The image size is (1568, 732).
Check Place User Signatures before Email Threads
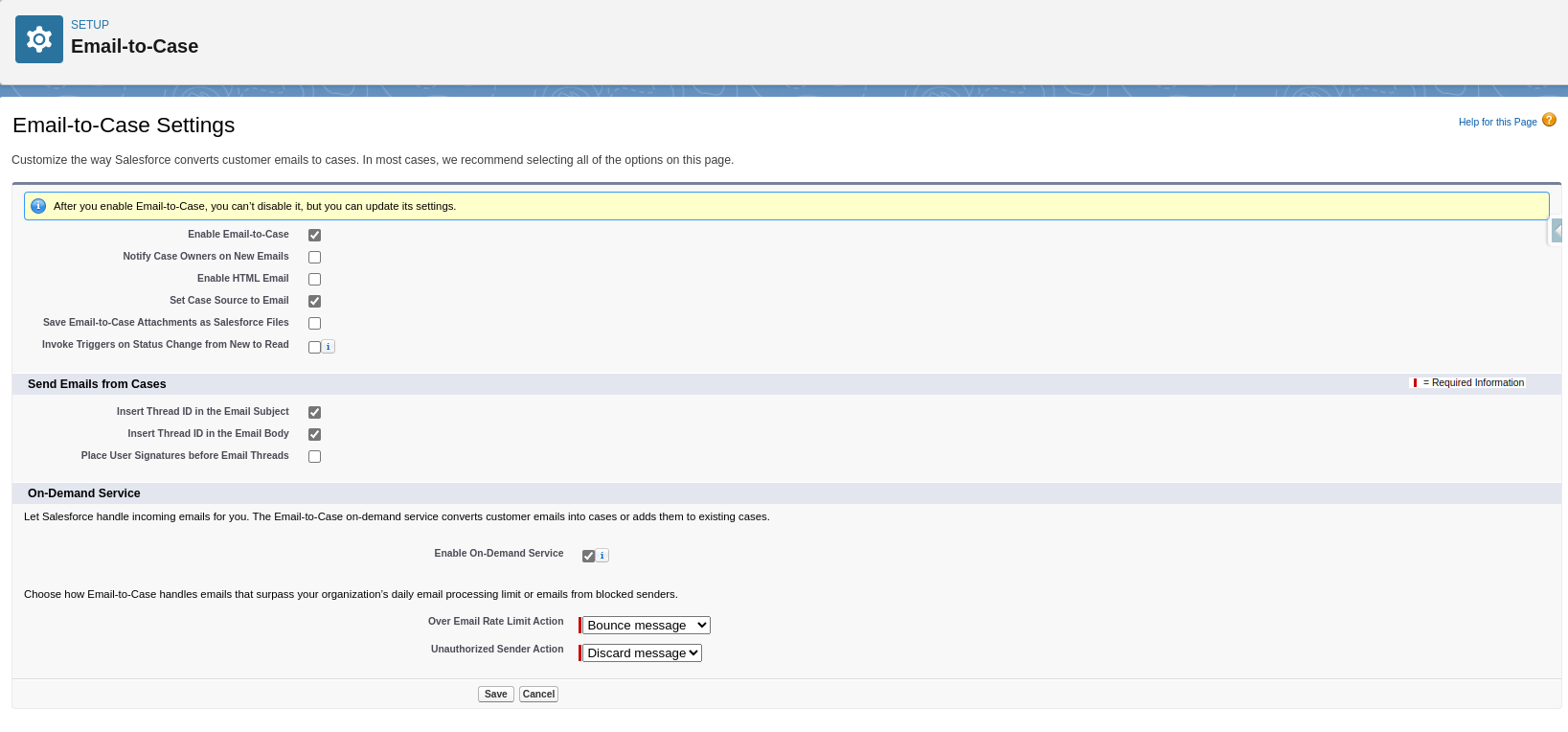point(314,456)
